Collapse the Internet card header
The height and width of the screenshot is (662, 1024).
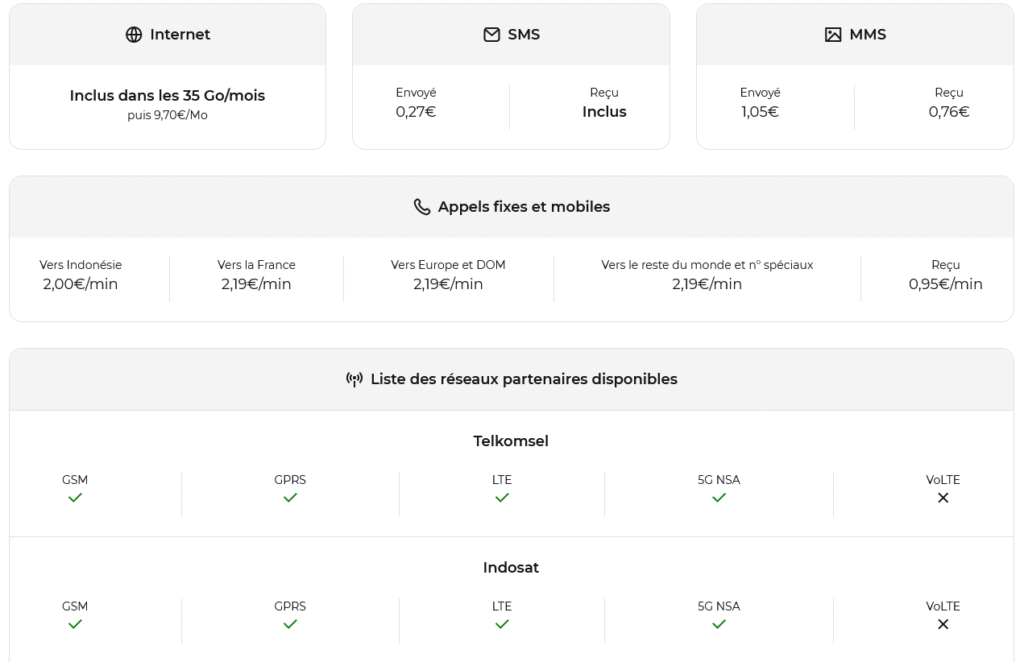point(167,33)
